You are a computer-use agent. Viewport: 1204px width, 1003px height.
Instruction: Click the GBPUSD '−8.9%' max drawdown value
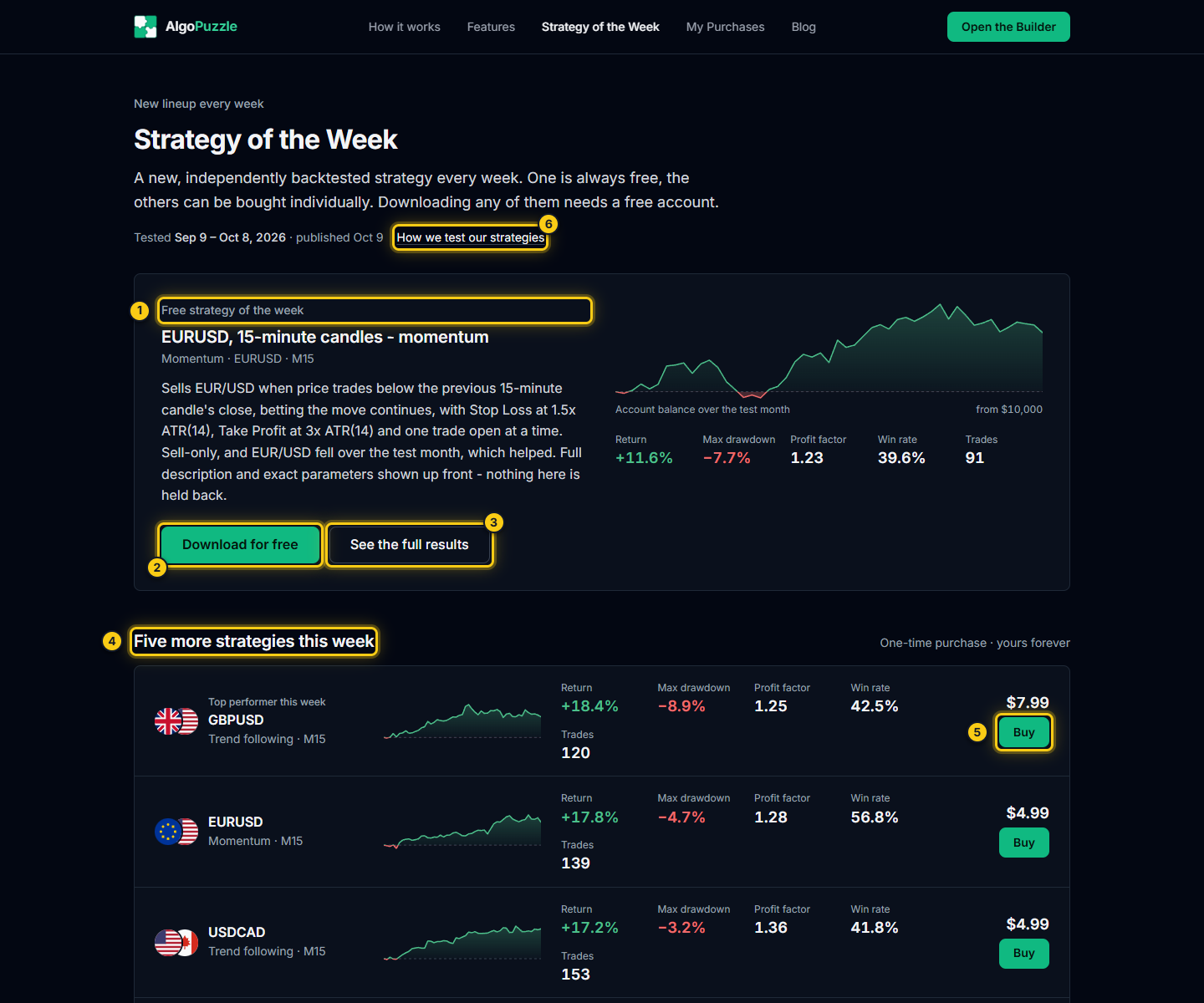coord(681,706)
